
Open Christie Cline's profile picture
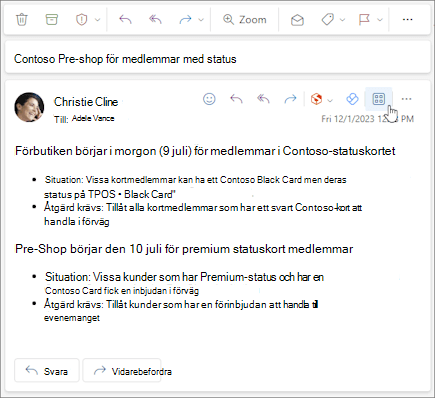point(29,107)
